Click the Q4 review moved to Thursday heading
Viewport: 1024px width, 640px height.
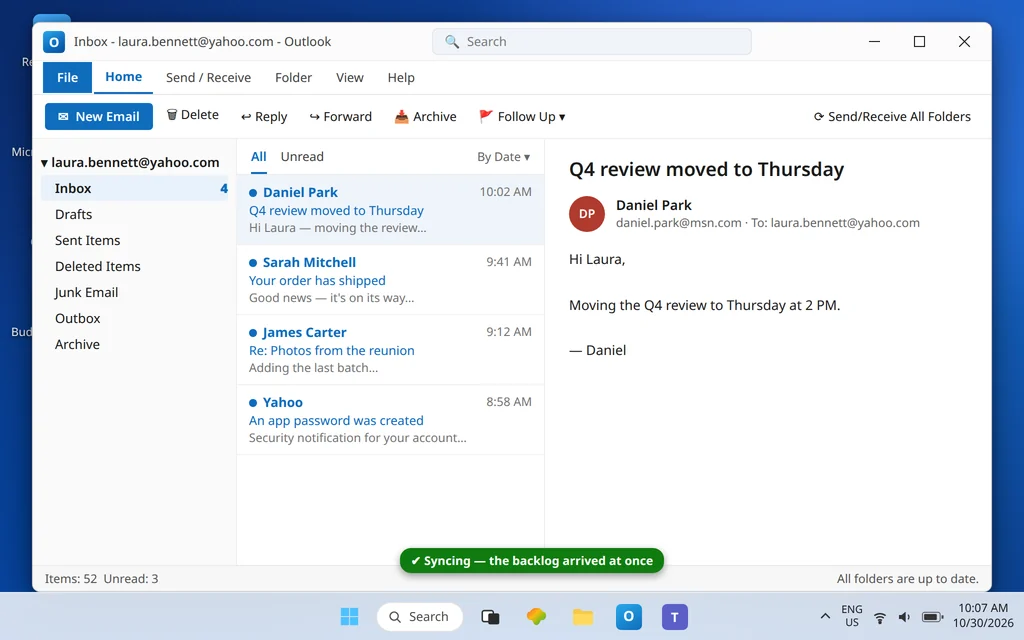click(706, 169)
